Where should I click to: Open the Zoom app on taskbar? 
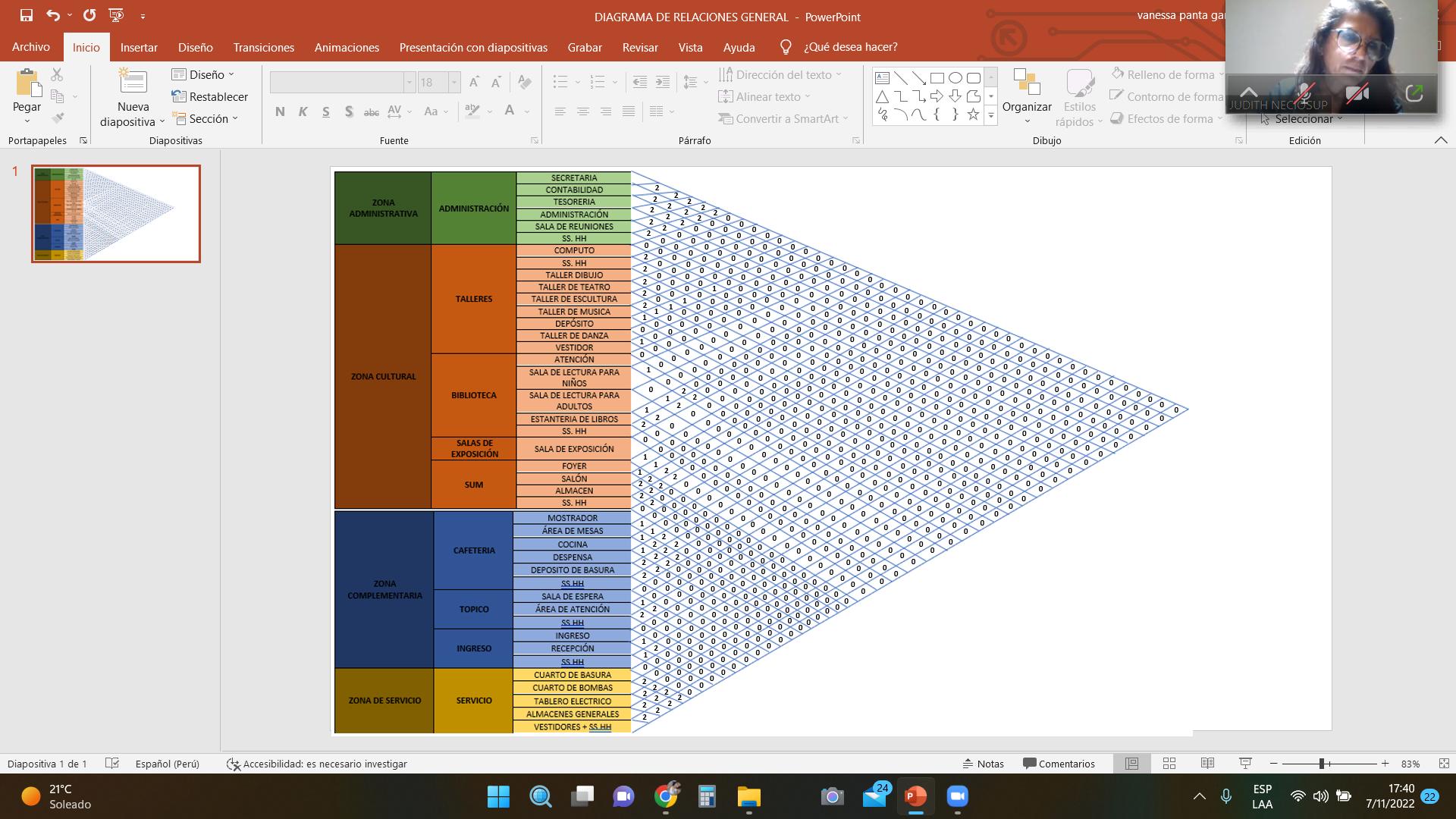pyautogui.click(x=958, y=796)
